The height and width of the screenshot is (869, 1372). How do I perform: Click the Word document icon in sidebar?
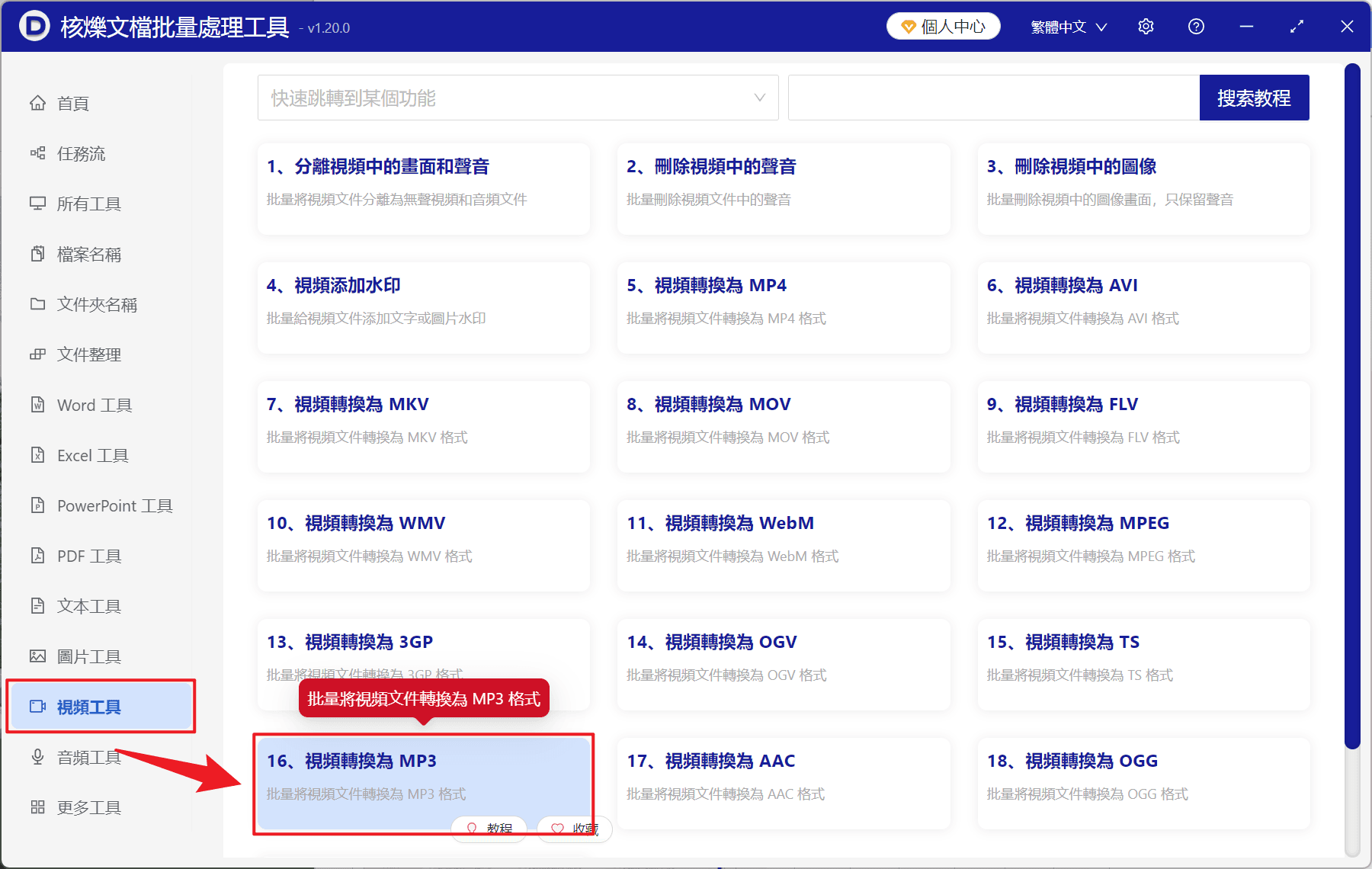[37, 405]
